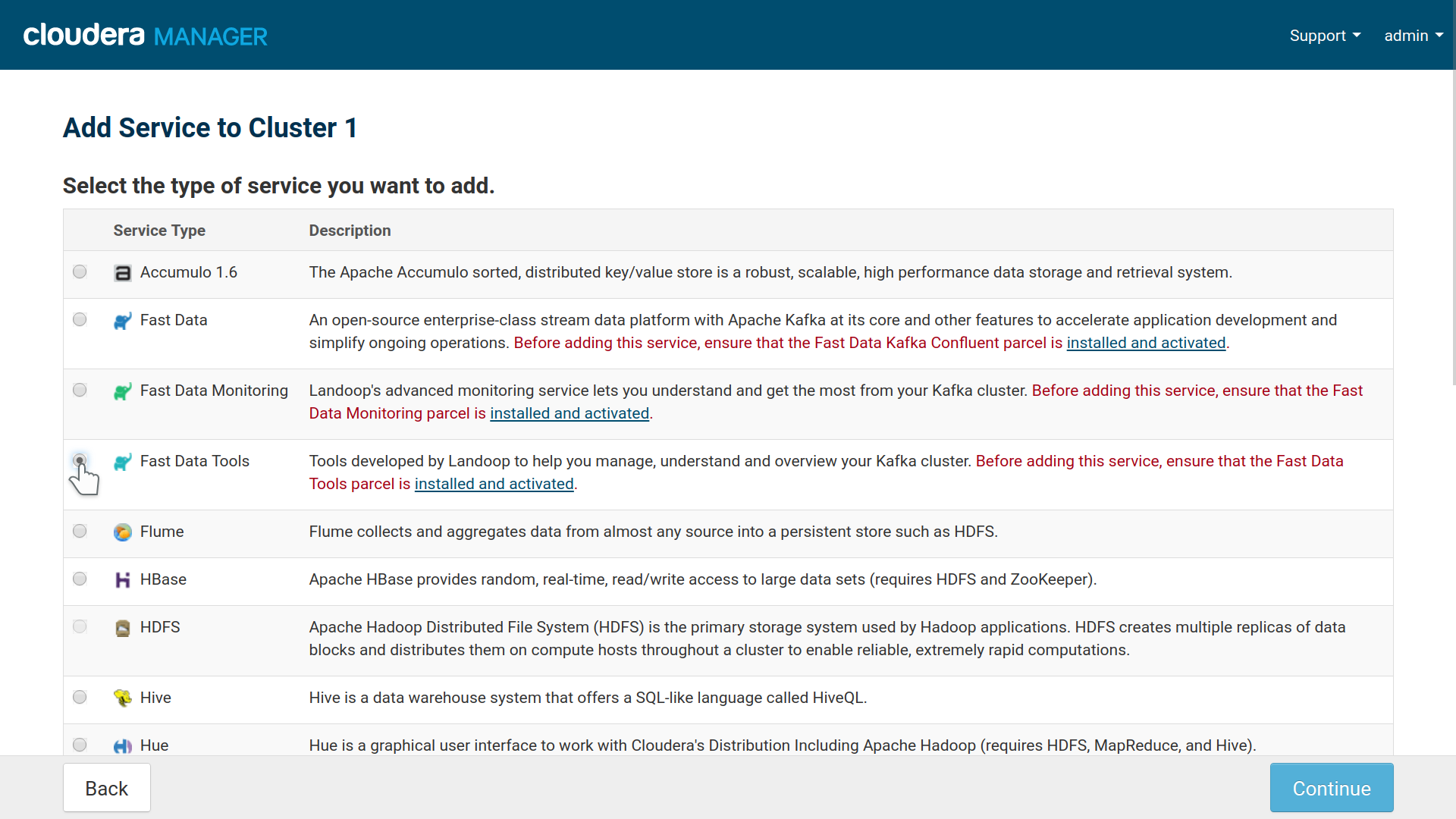Click the Fast Data label
The image size is (1456, 819).
click(174, 320)
